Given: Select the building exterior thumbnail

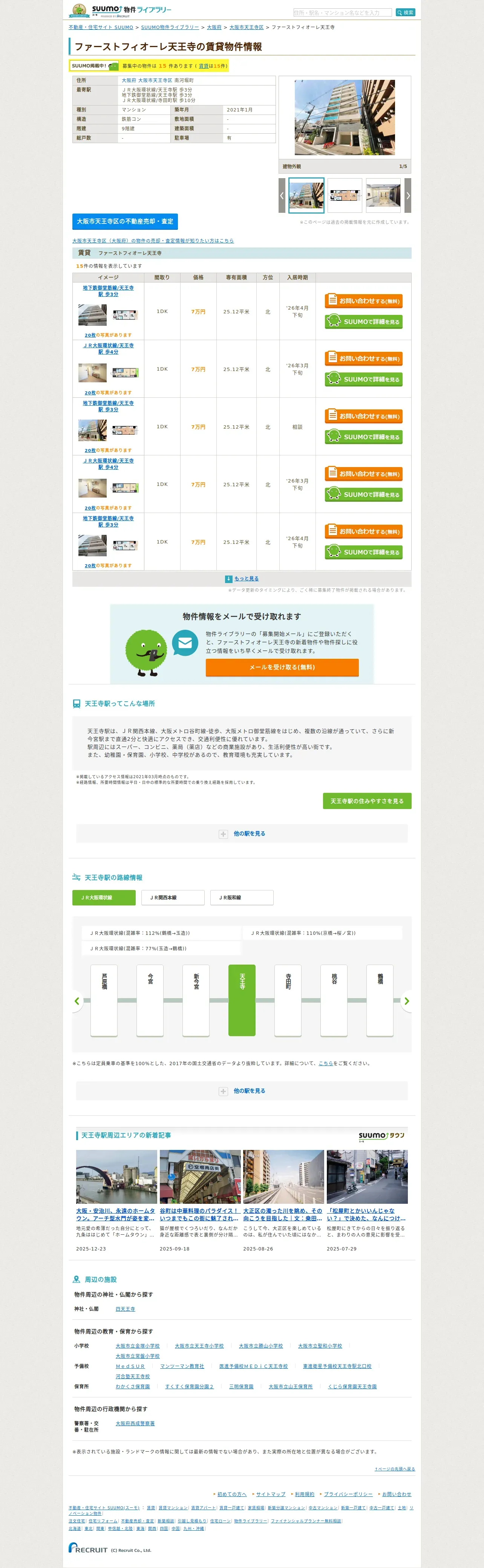Looking at the screenshot, I should (x=306, y=195).
